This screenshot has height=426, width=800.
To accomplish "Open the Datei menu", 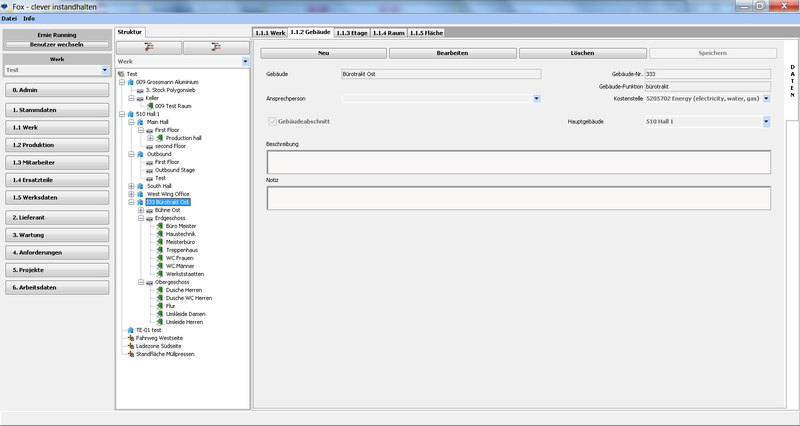I will pyautogui.click(x=9, y=18).
